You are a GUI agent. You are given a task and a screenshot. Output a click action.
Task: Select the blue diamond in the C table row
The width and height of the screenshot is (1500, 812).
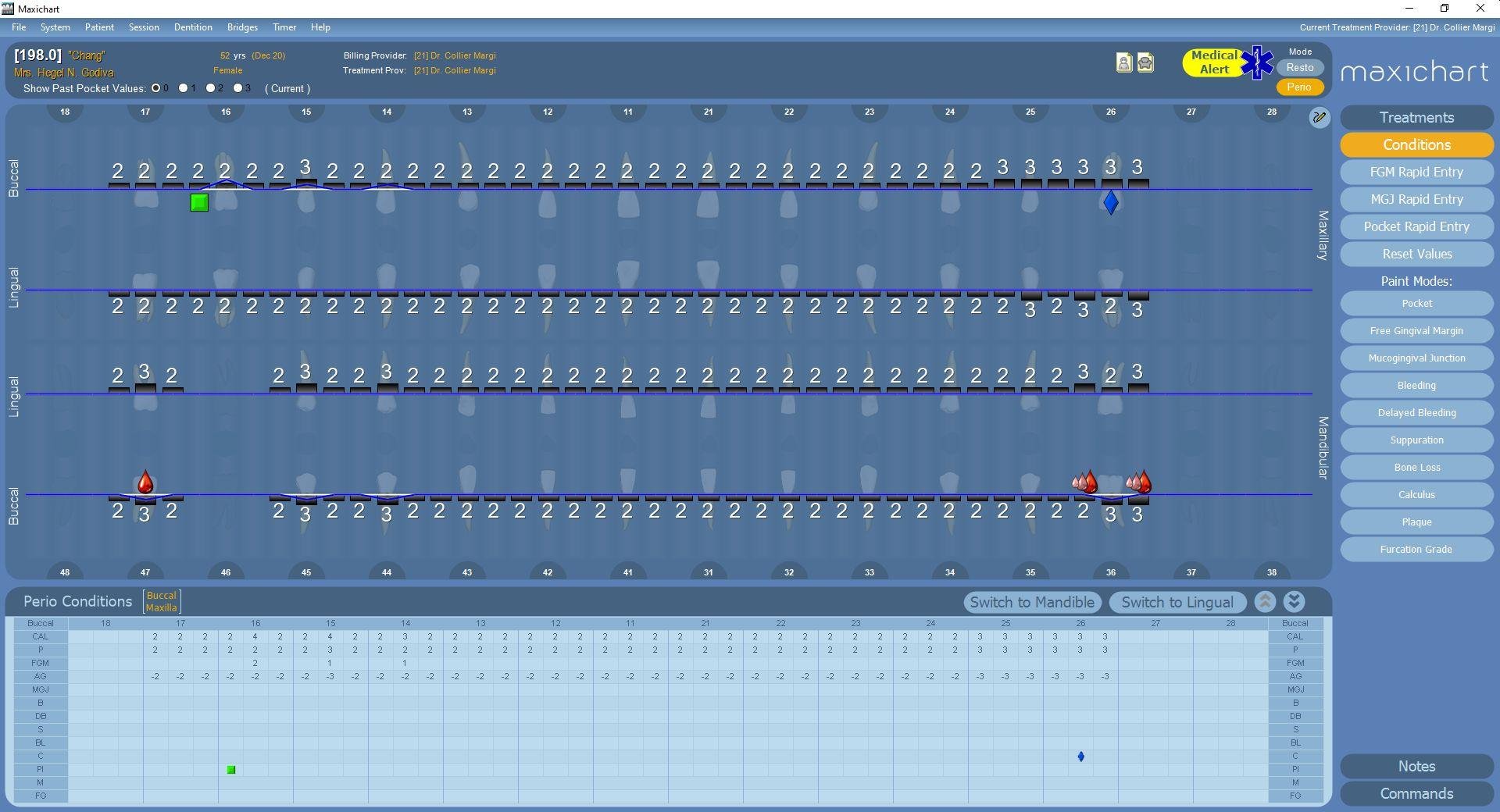(x=1080, y=757)
